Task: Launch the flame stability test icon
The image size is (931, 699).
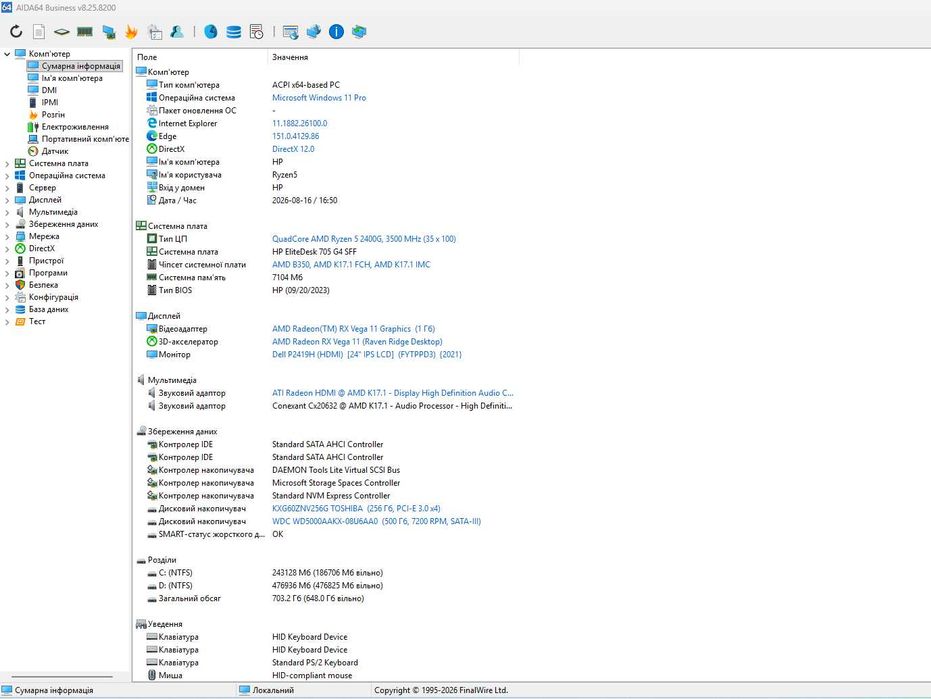Action: click(x=131, y=32)
